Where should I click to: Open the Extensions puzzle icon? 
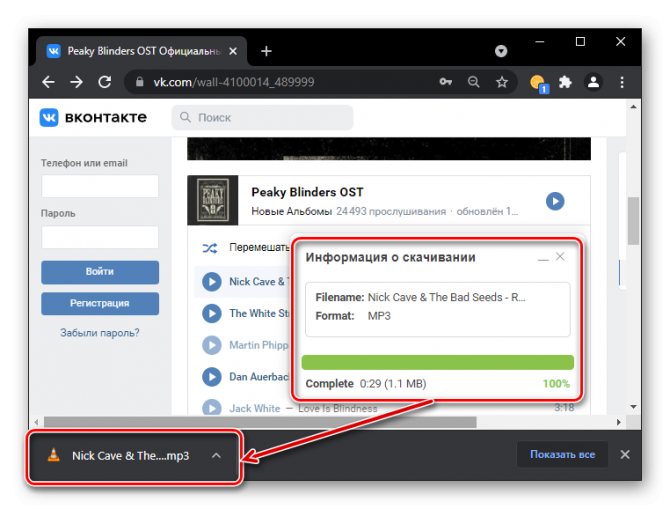click(x=565, y=82)
